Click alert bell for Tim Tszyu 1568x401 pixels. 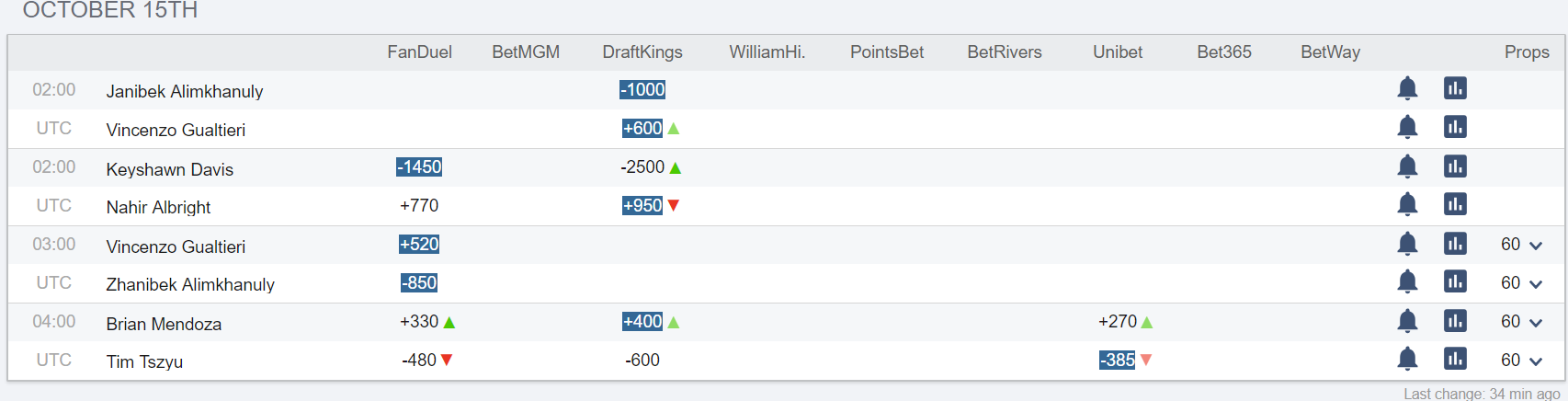coord(1407,359)
